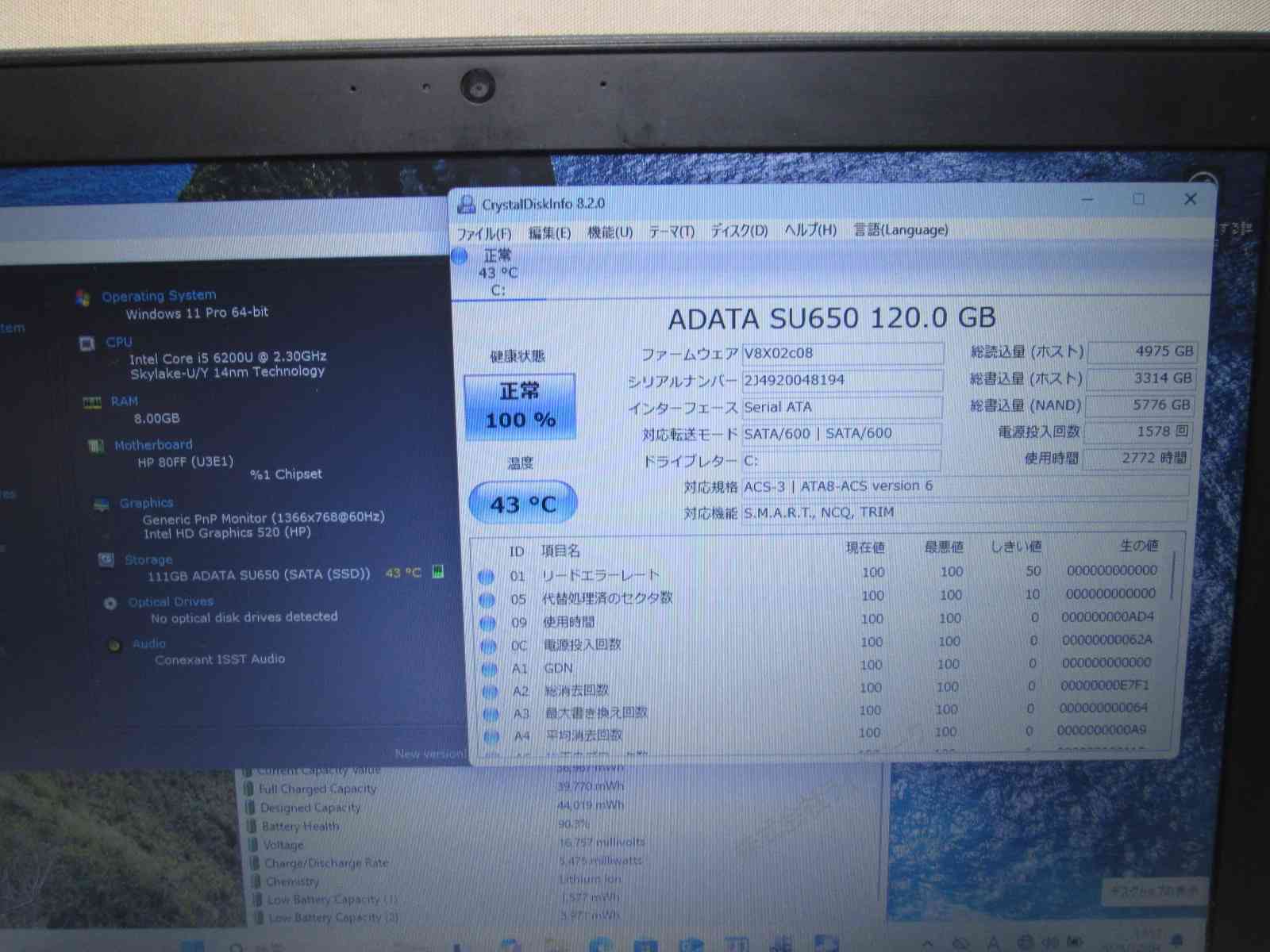Open the Storage section link in Speccy
The height and width of the screenshot is (952, 1270).
click(148, 560)
